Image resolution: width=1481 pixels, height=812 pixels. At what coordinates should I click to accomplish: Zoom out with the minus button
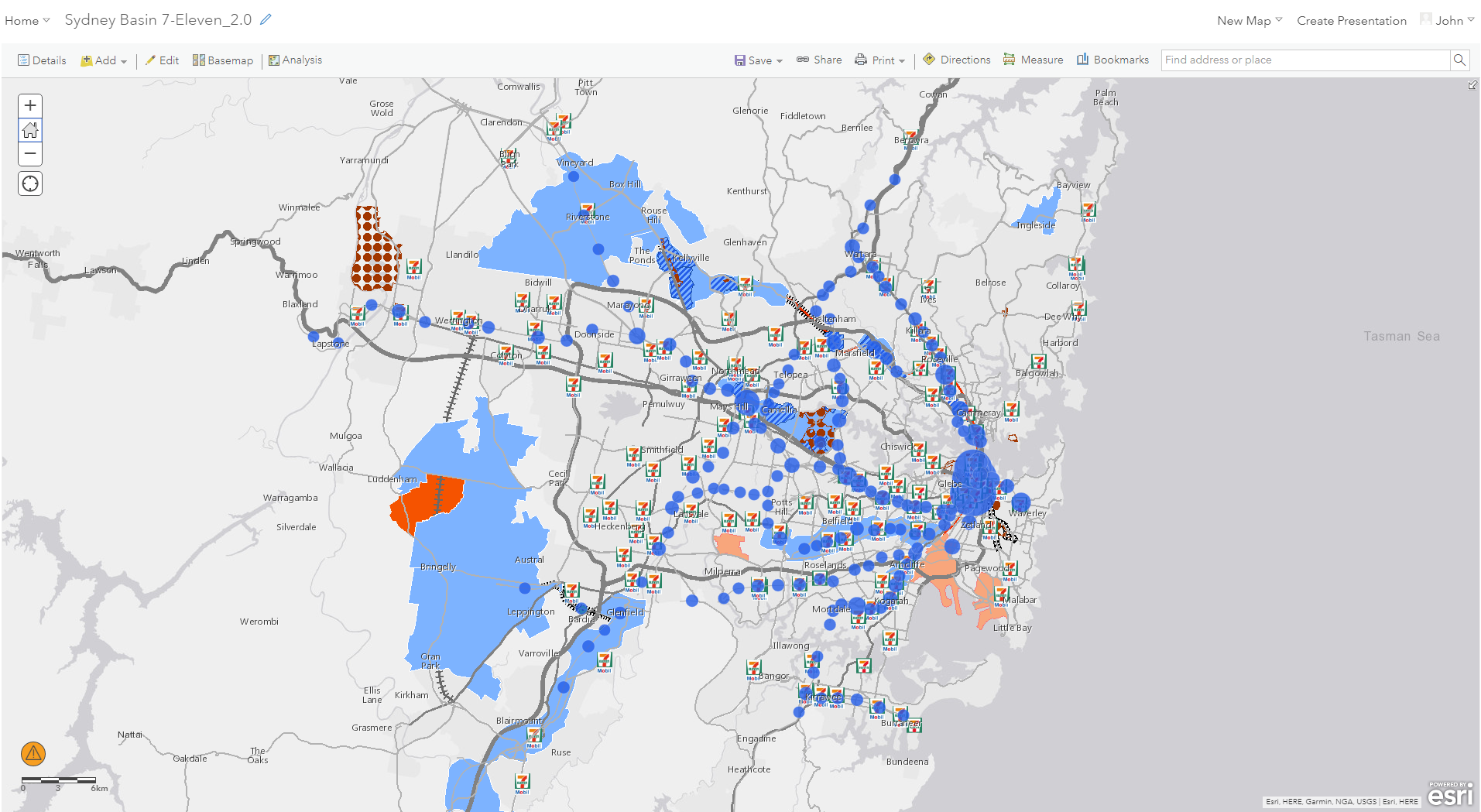(30, 154)
